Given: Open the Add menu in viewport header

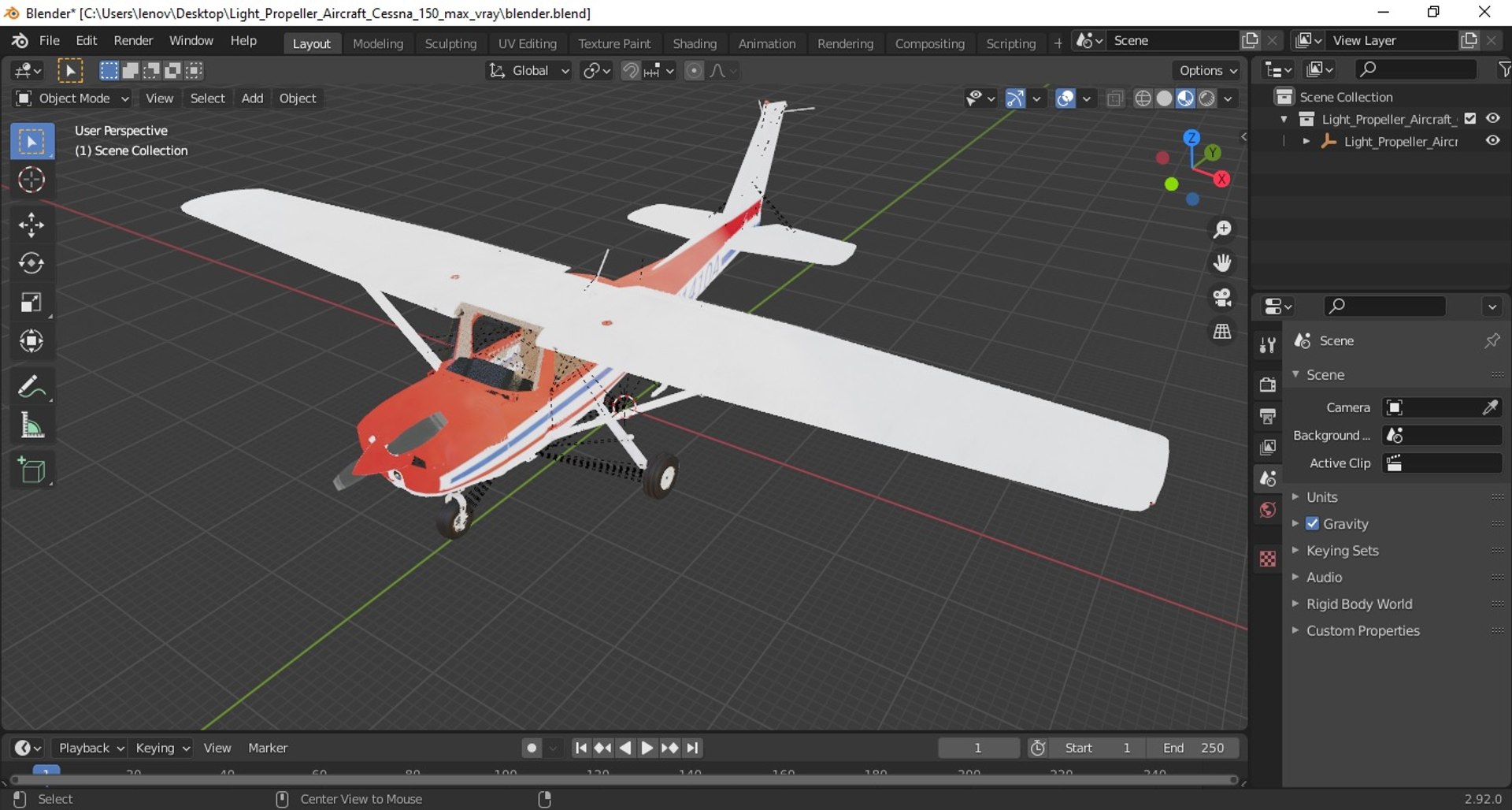Looking at the screenshot, I should [252, 98].
